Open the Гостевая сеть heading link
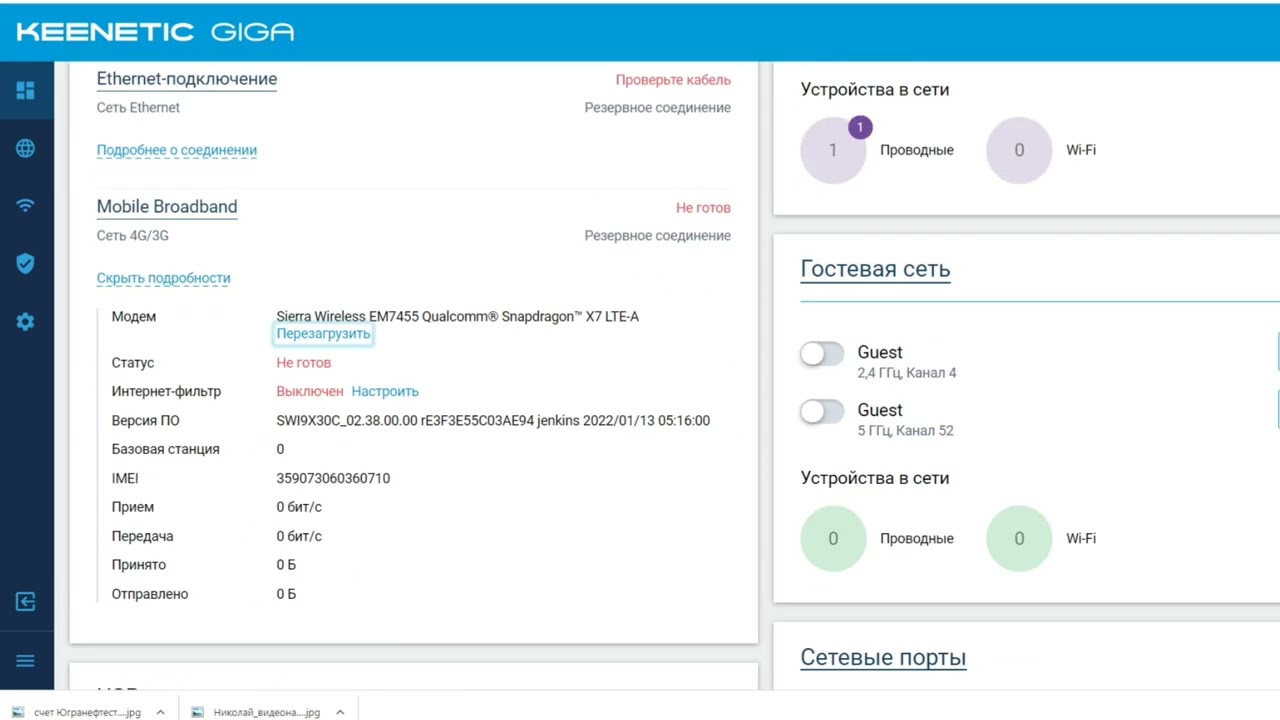 [x=875, y=269]
